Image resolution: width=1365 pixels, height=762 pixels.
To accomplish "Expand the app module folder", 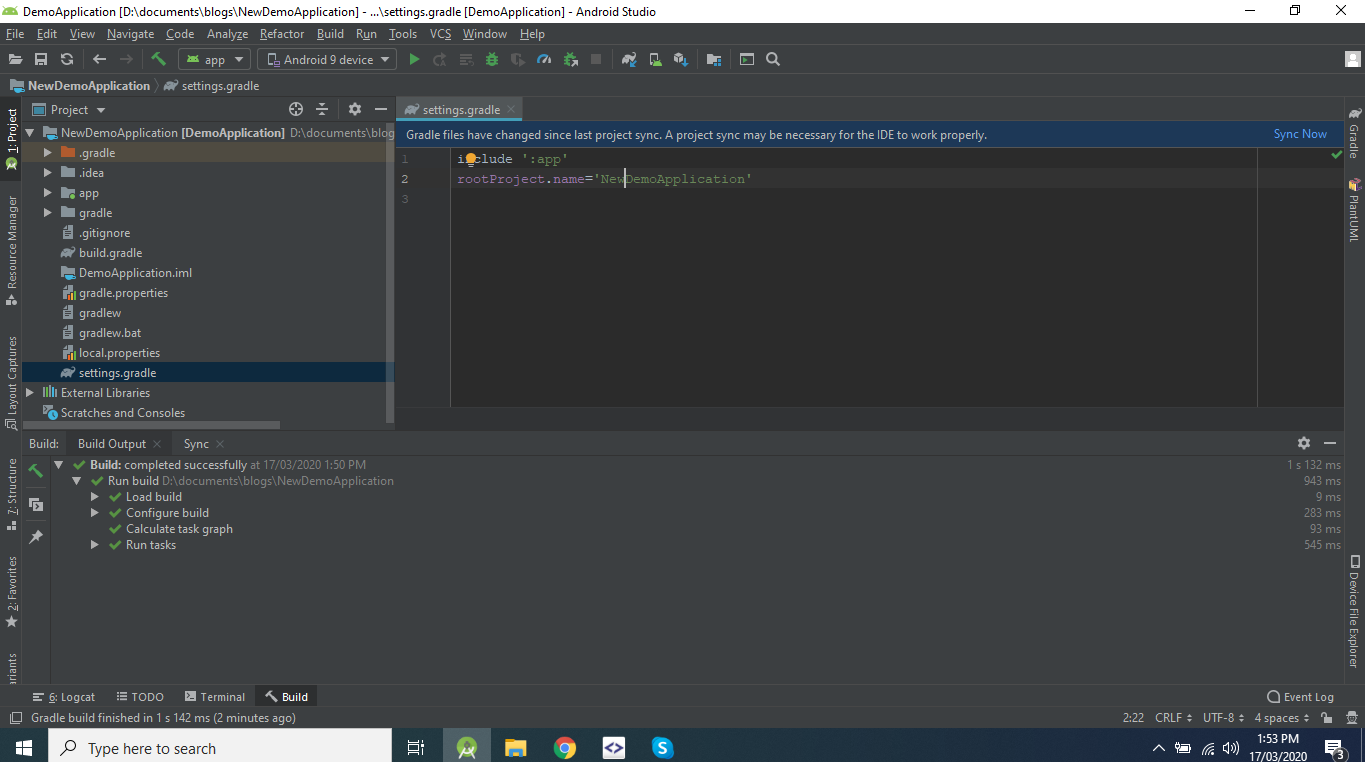I will [x=47, y=193].
